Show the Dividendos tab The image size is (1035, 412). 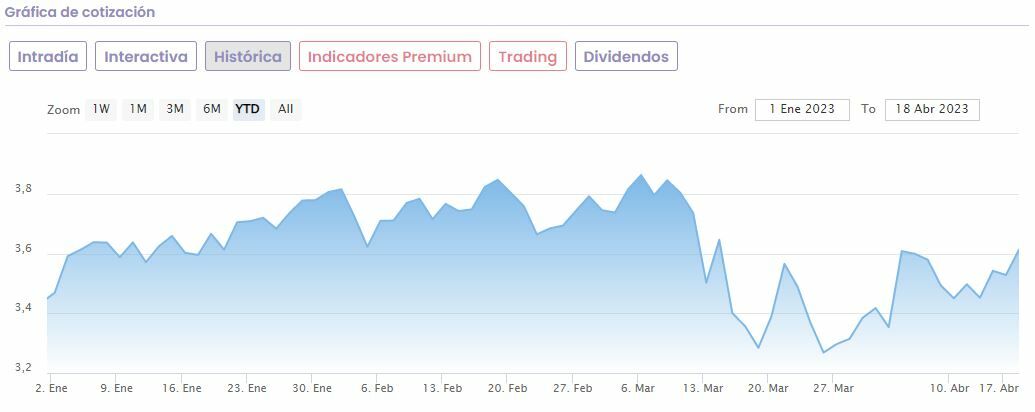[x=626, y=57]
